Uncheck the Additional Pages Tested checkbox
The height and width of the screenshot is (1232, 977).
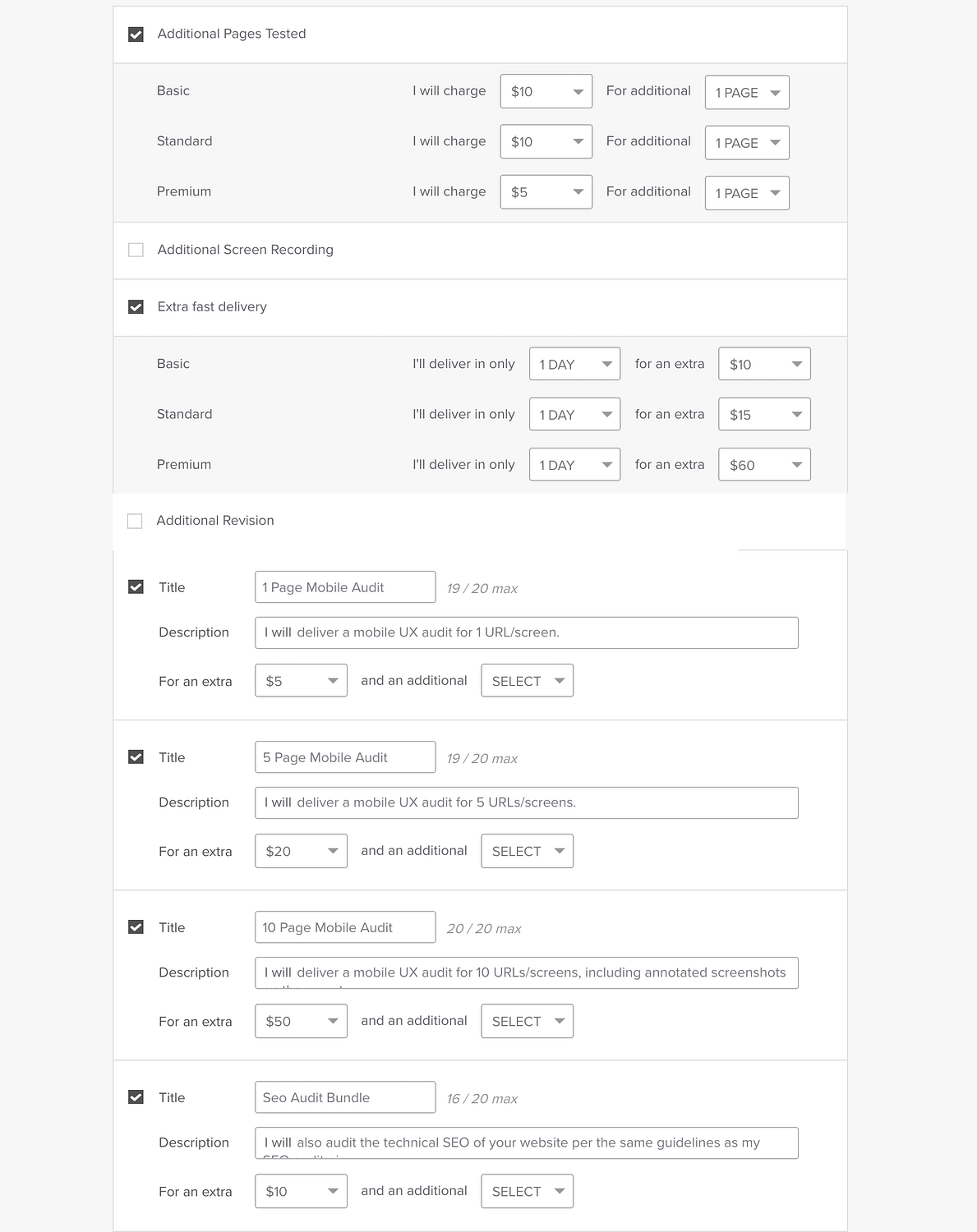point(136,34)
